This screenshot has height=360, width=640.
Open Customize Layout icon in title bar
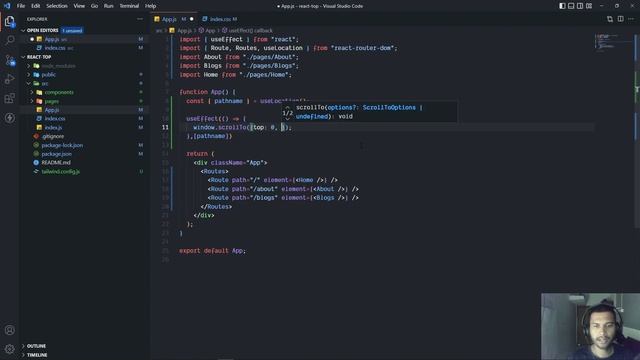pos(589,6)
